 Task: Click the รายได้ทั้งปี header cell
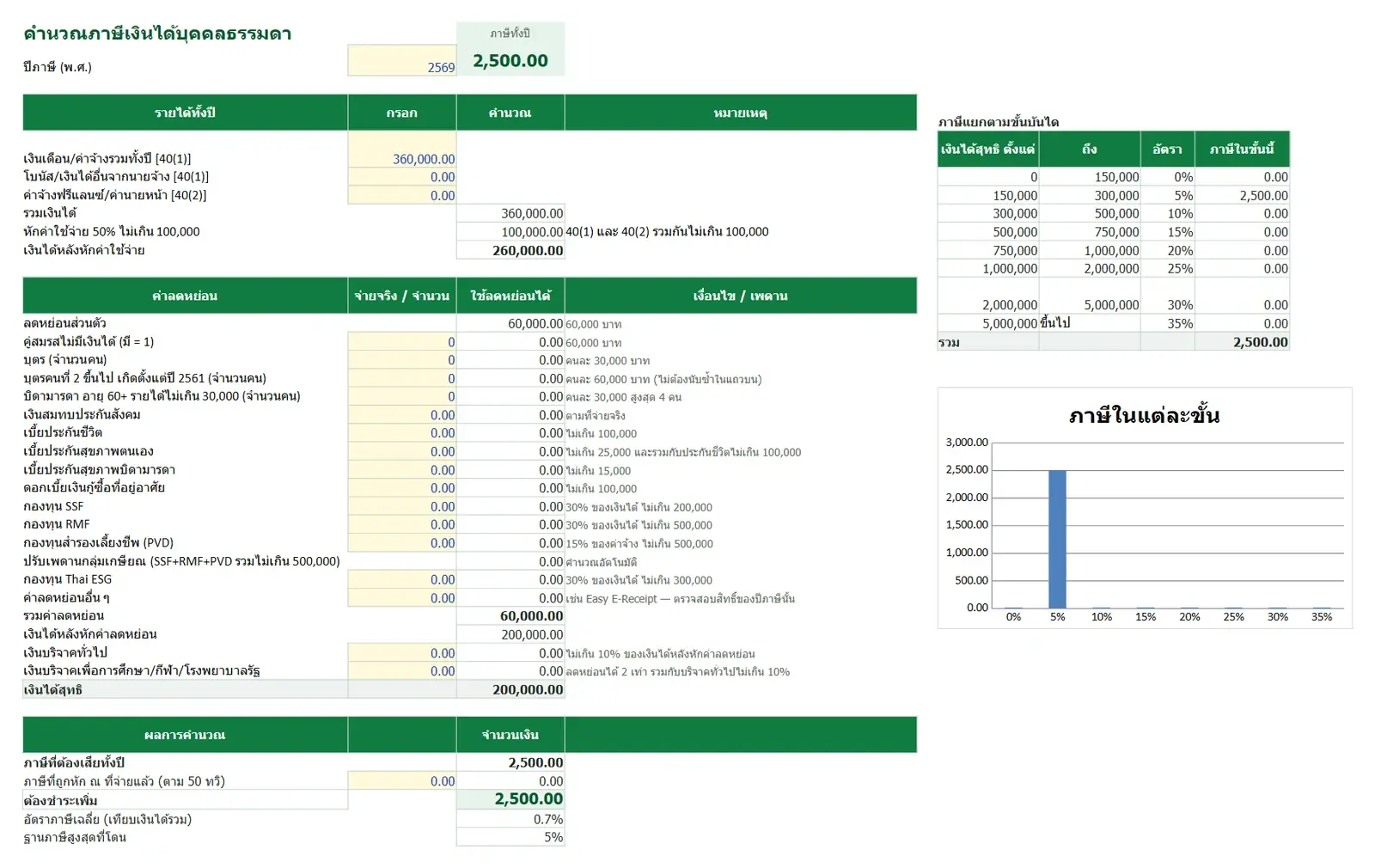pos(185,113)
